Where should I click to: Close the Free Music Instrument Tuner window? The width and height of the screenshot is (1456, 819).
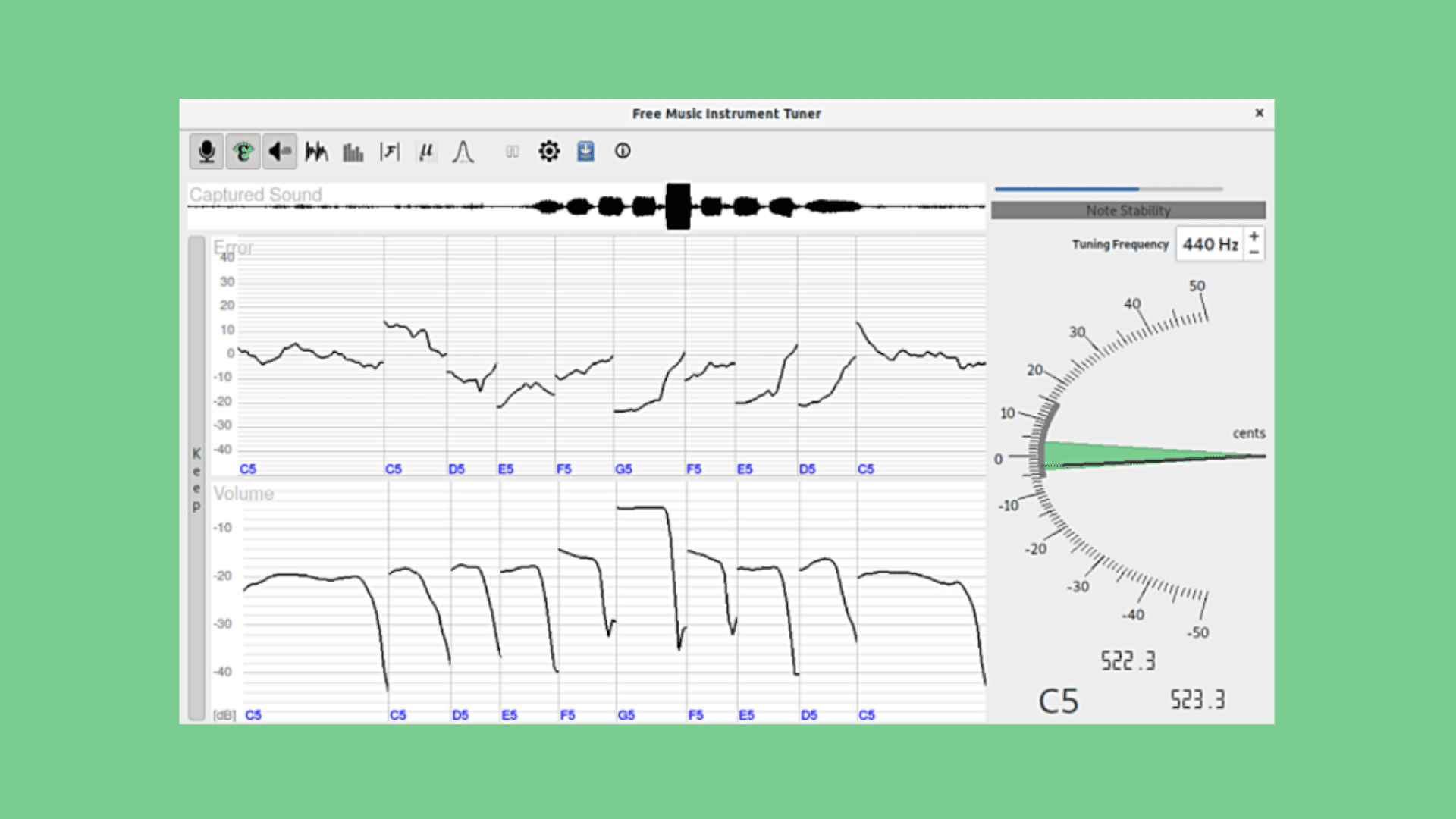(1260, 113)
